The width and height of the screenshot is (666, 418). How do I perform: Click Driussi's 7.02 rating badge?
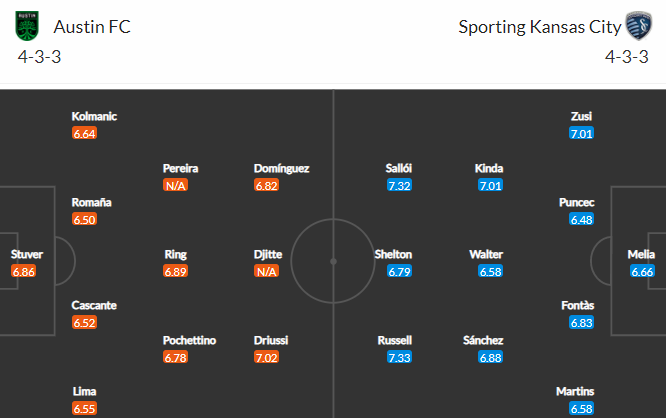266,357
